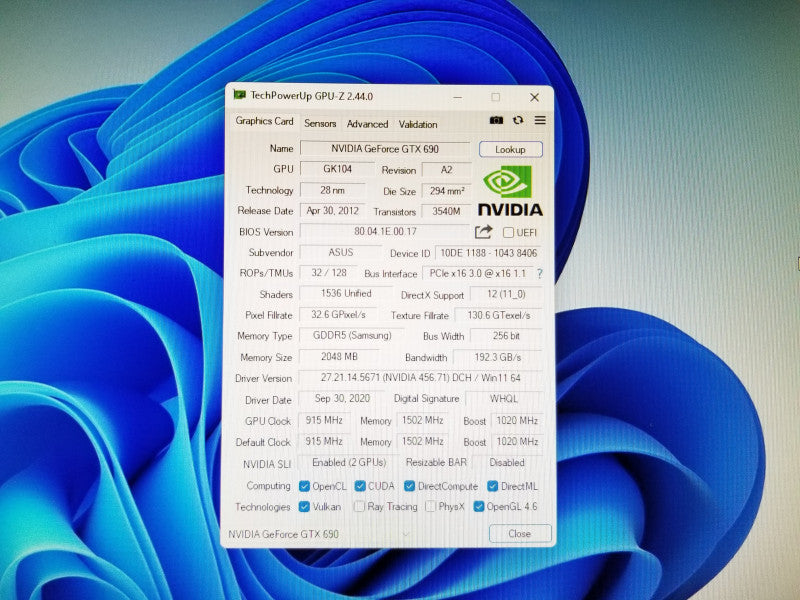Click the Close button at bottom
This screenshot has width=800, height=600.
pos(520,534)
